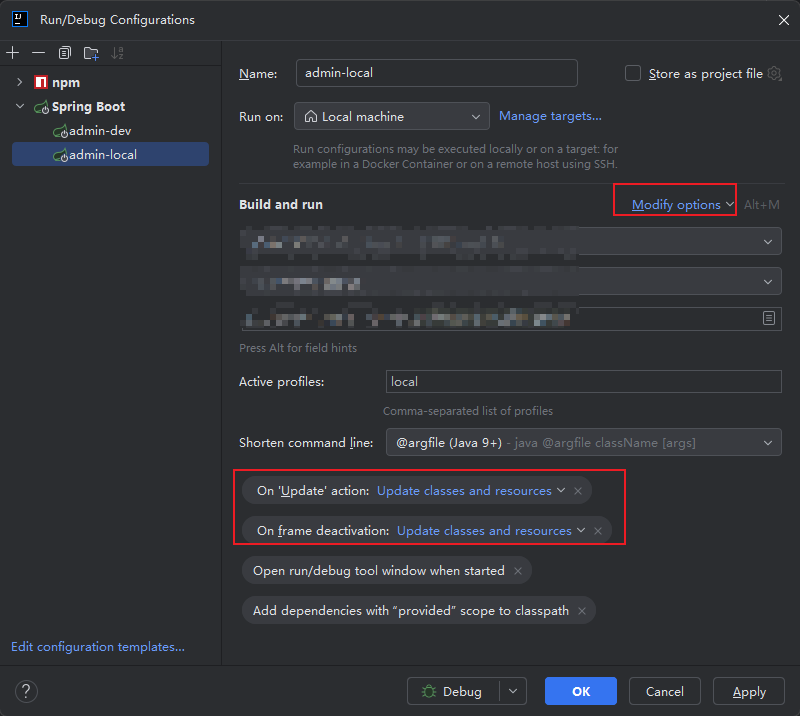Open the Debug button dropdown arrow
The image size is (800, 716).
513,692
